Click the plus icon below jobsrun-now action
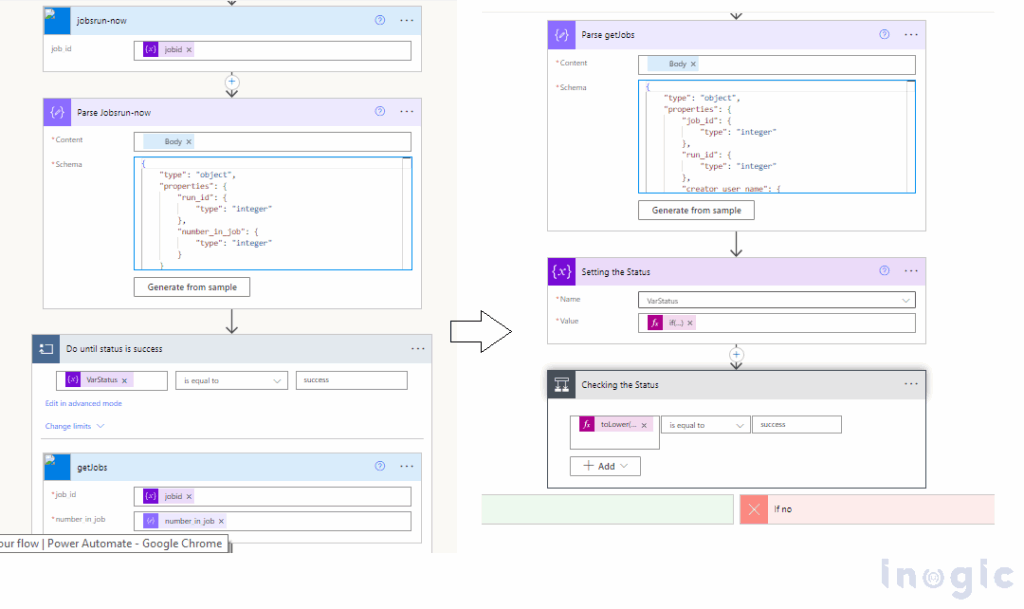Screen dimensions: 1024x609 231,83
